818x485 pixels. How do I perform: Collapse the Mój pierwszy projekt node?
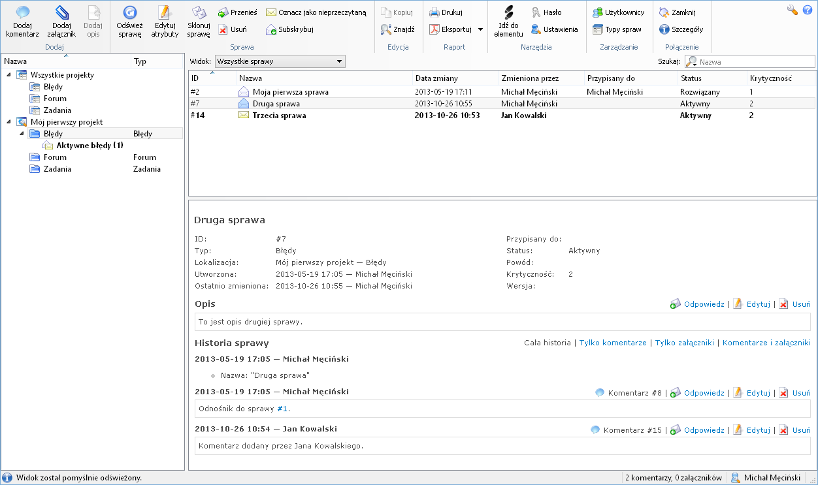9,122
